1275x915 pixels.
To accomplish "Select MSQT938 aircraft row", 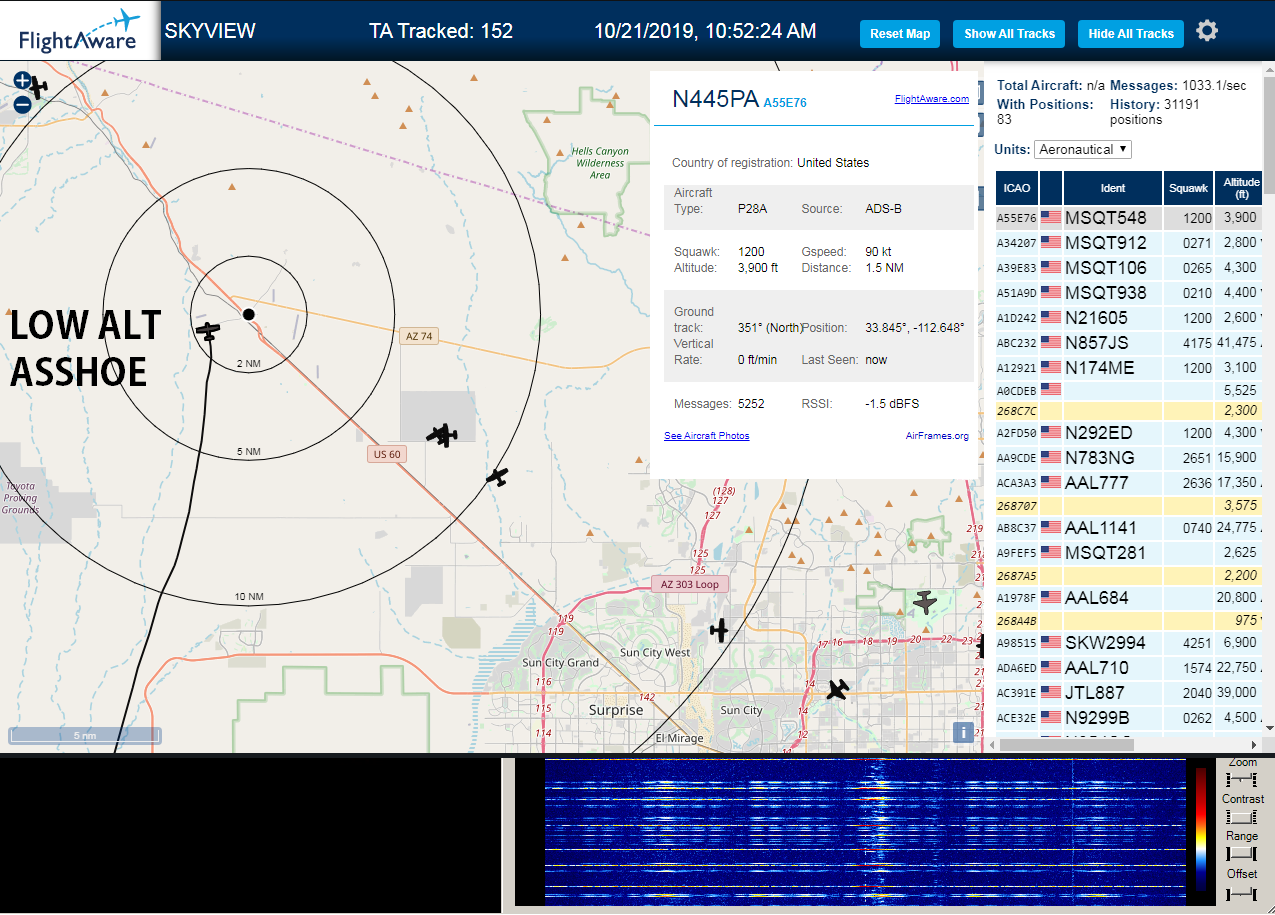I will click(1129, 292).
